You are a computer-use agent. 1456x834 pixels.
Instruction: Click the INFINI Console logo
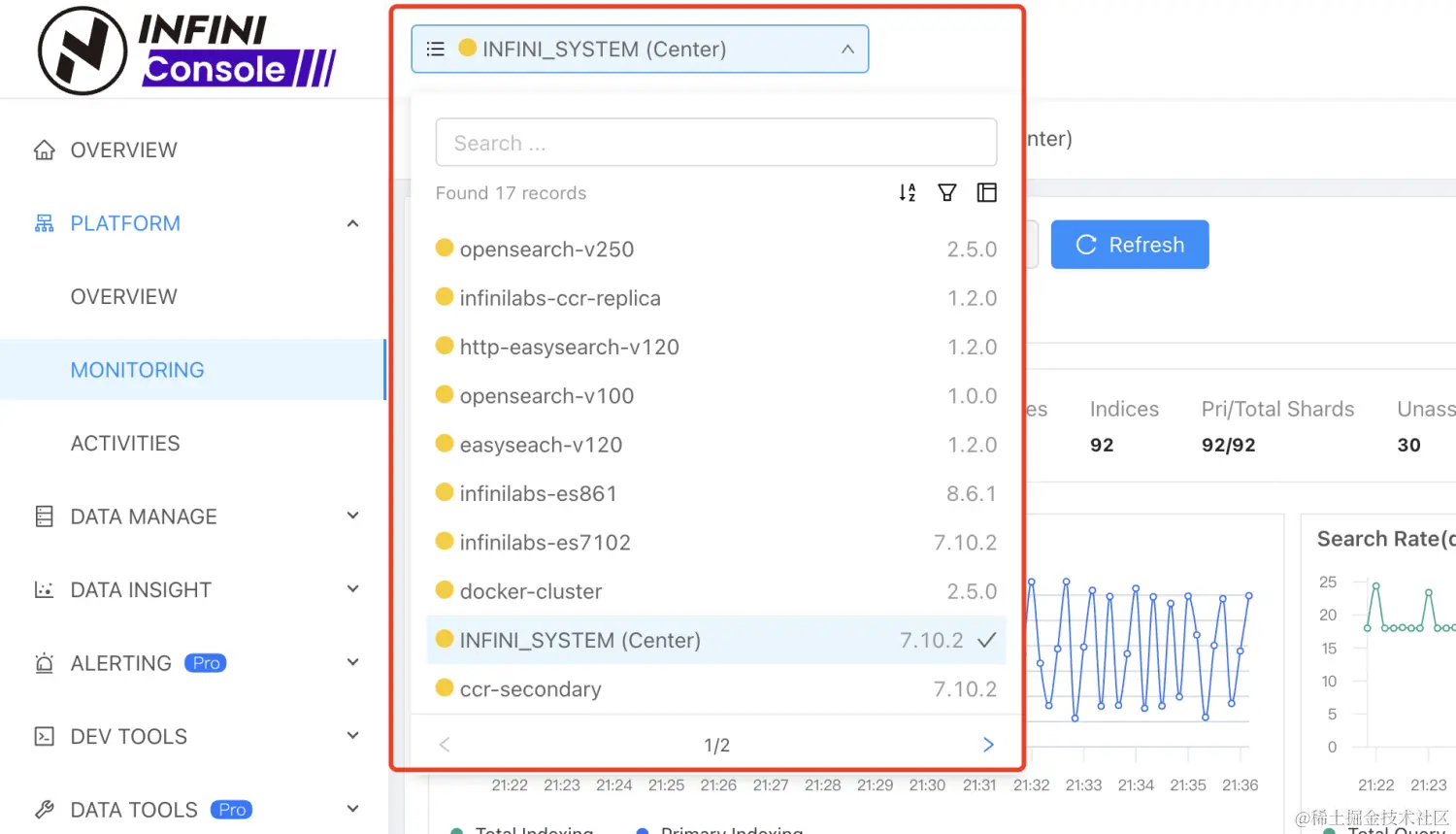click(186, 50)
